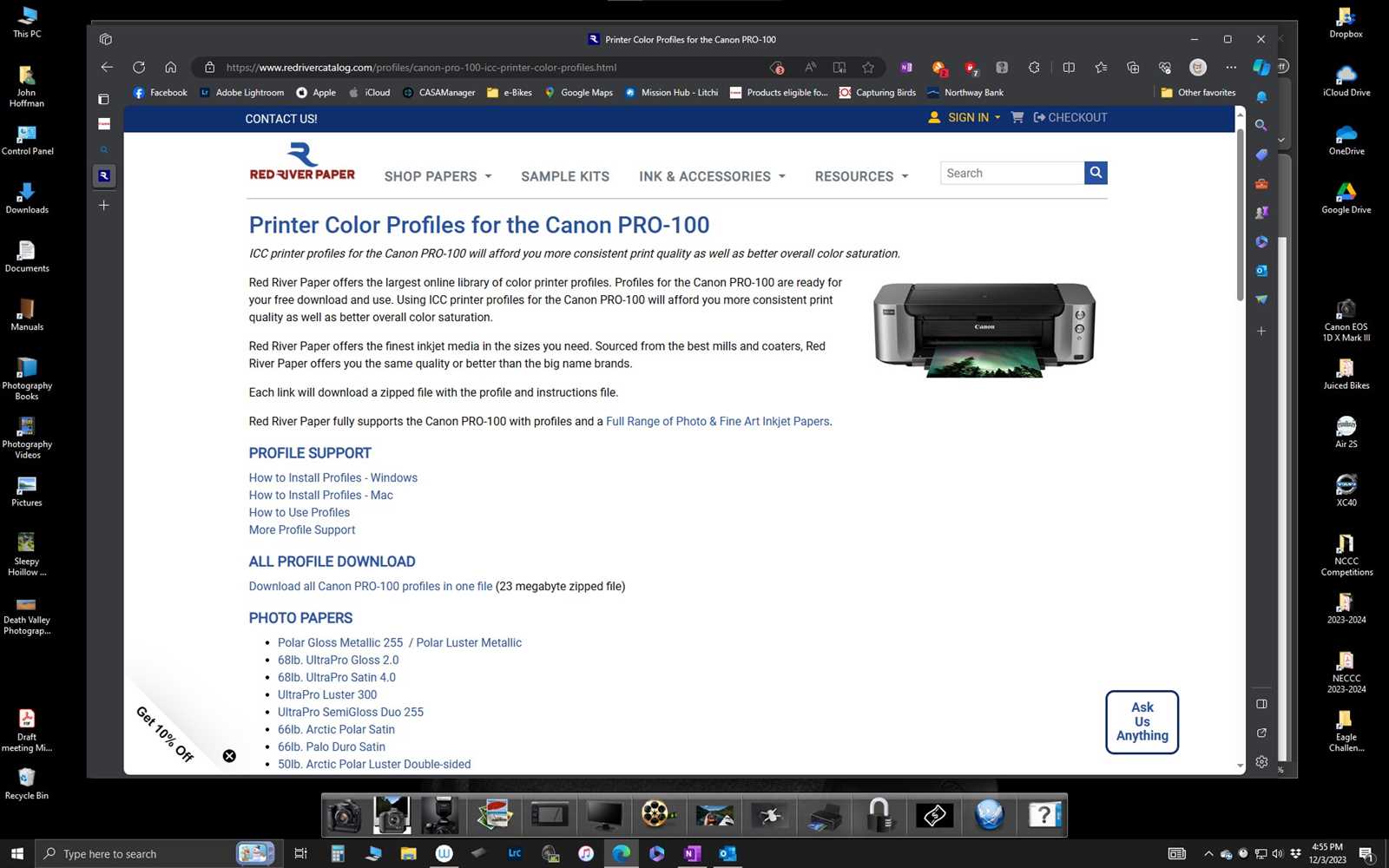Click the browser address bar URL
Image resolution: width=1389 pixels, height=868 pixels.
tap(421, 67)
